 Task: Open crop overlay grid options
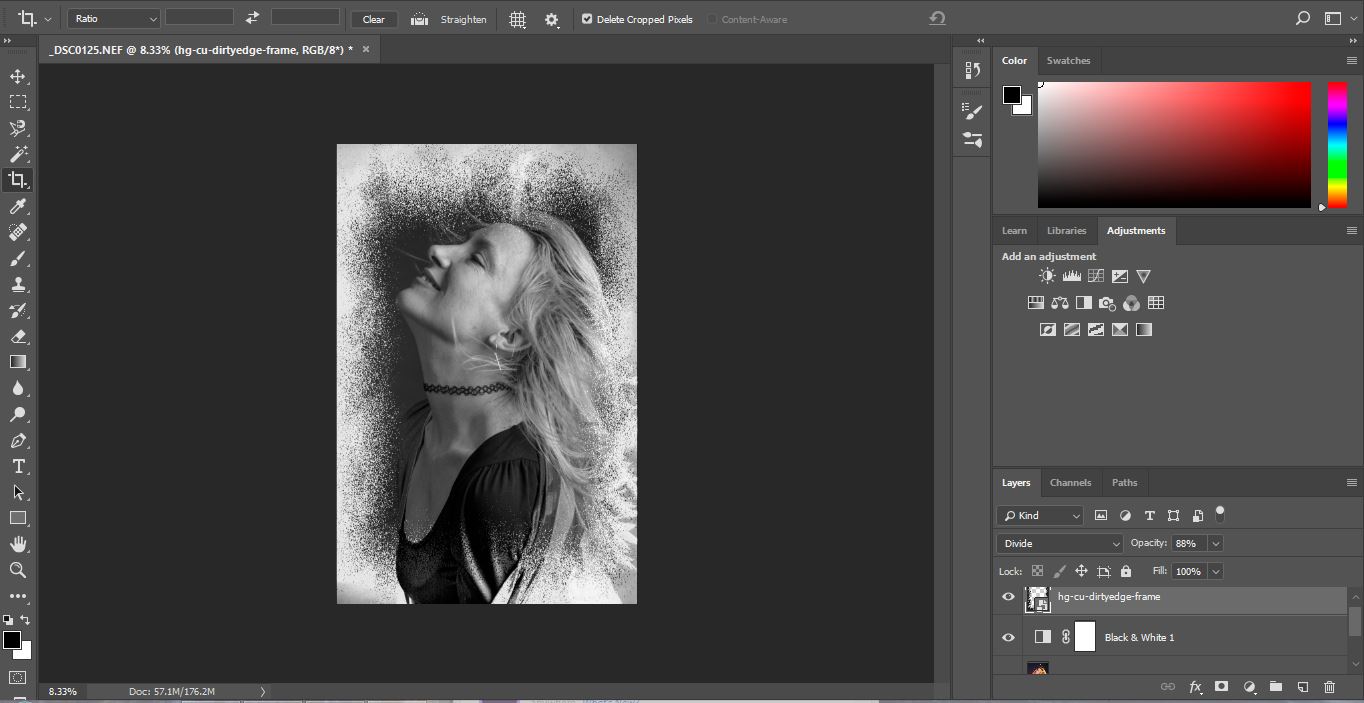517,19
